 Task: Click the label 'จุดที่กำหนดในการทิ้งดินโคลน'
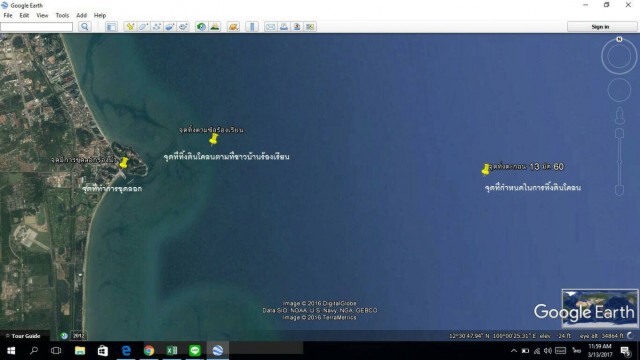pyautogui.click(x=533, y=187)
